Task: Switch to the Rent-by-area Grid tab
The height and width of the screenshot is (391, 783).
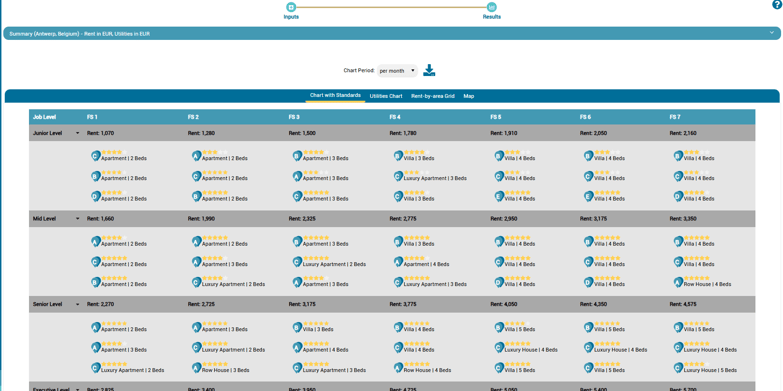Action: 433,96
